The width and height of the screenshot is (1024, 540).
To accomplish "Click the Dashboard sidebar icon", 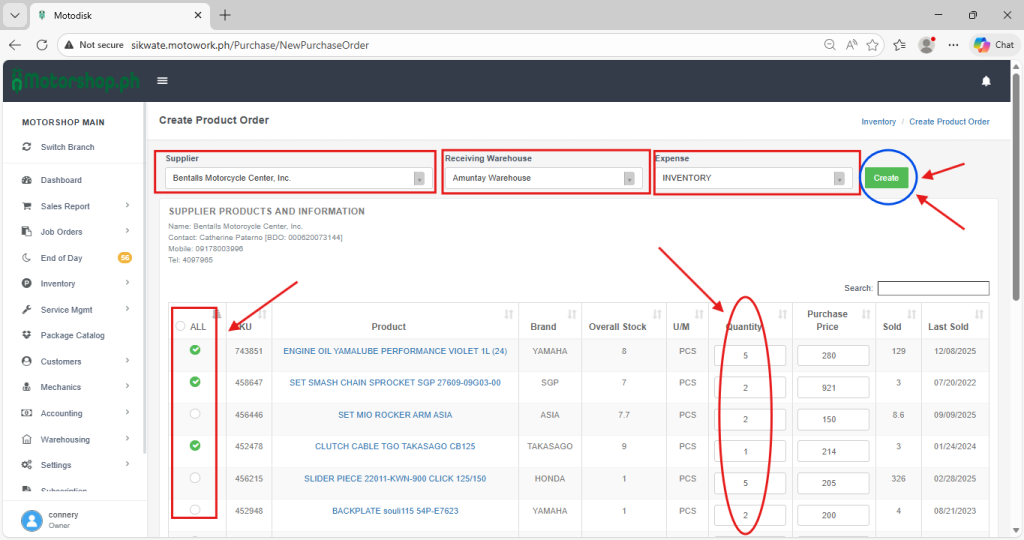I will coord(27,180).
